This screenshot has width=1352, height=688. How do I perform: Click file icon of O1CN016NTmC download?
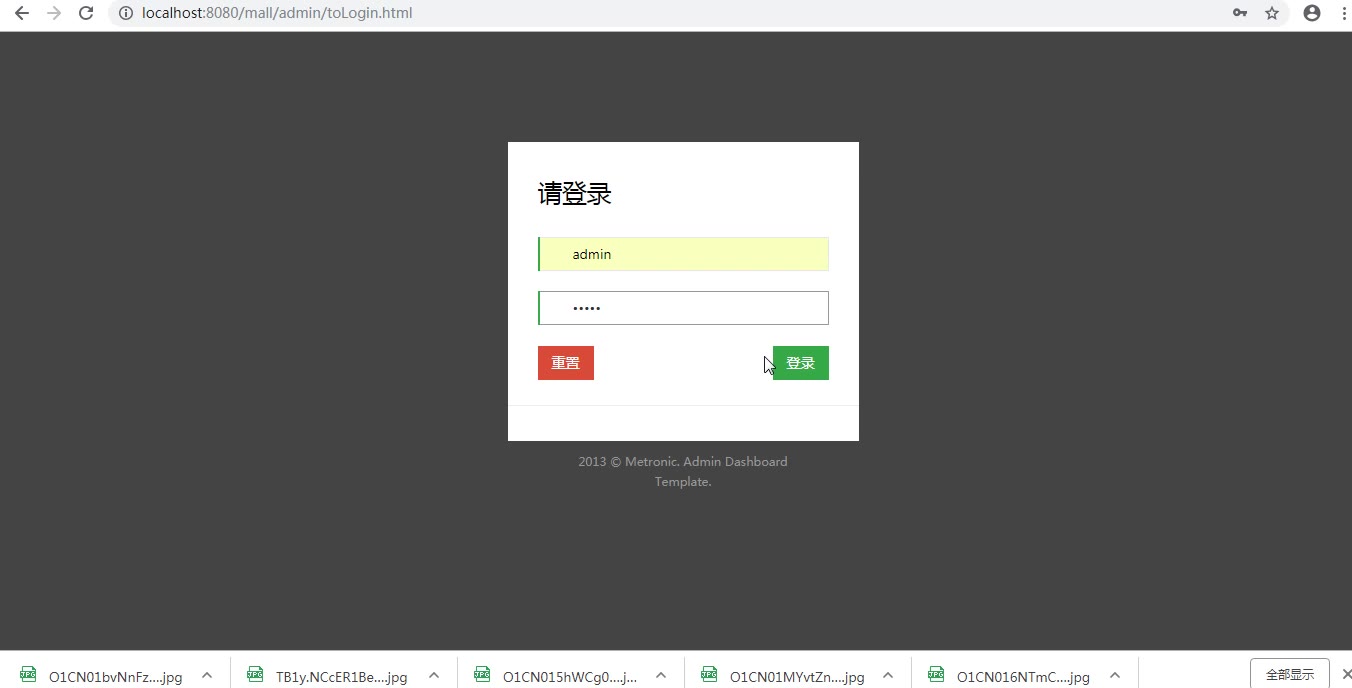pyautogui.click(x=936, y=674)
